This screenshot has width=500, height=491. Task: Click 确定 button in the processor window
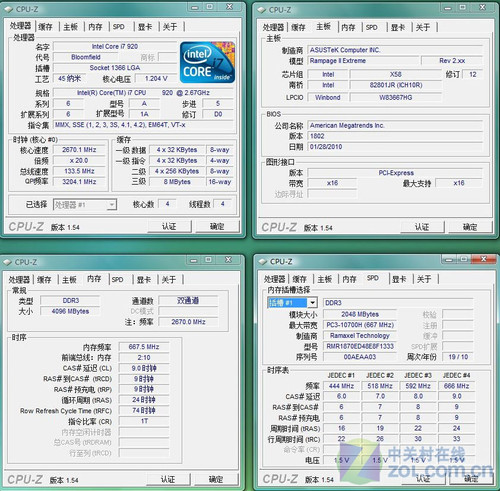[x=217, y=226]
